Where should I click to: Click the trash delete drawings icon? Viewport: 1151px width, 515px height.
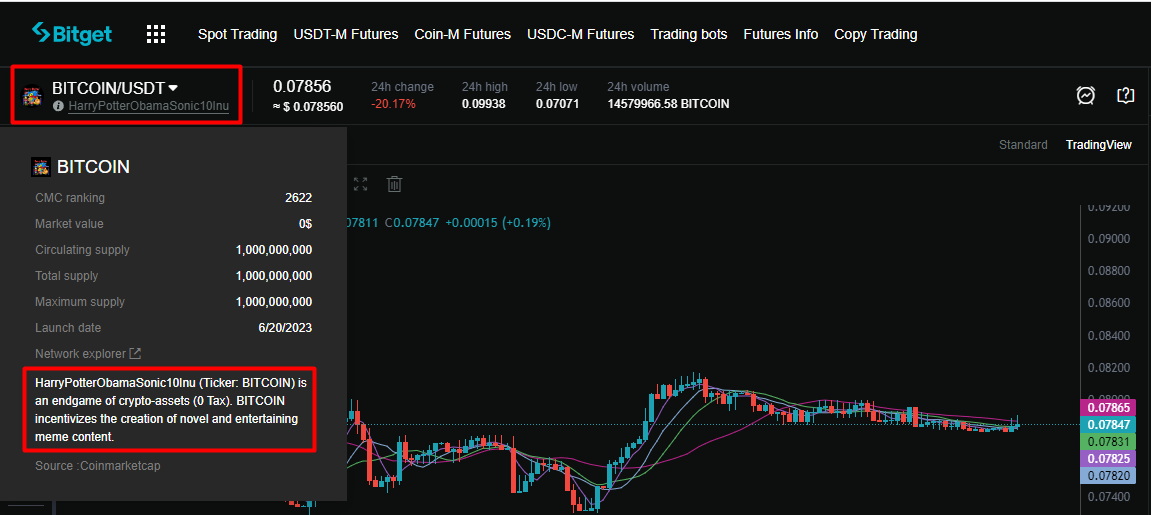coord(394,184)
